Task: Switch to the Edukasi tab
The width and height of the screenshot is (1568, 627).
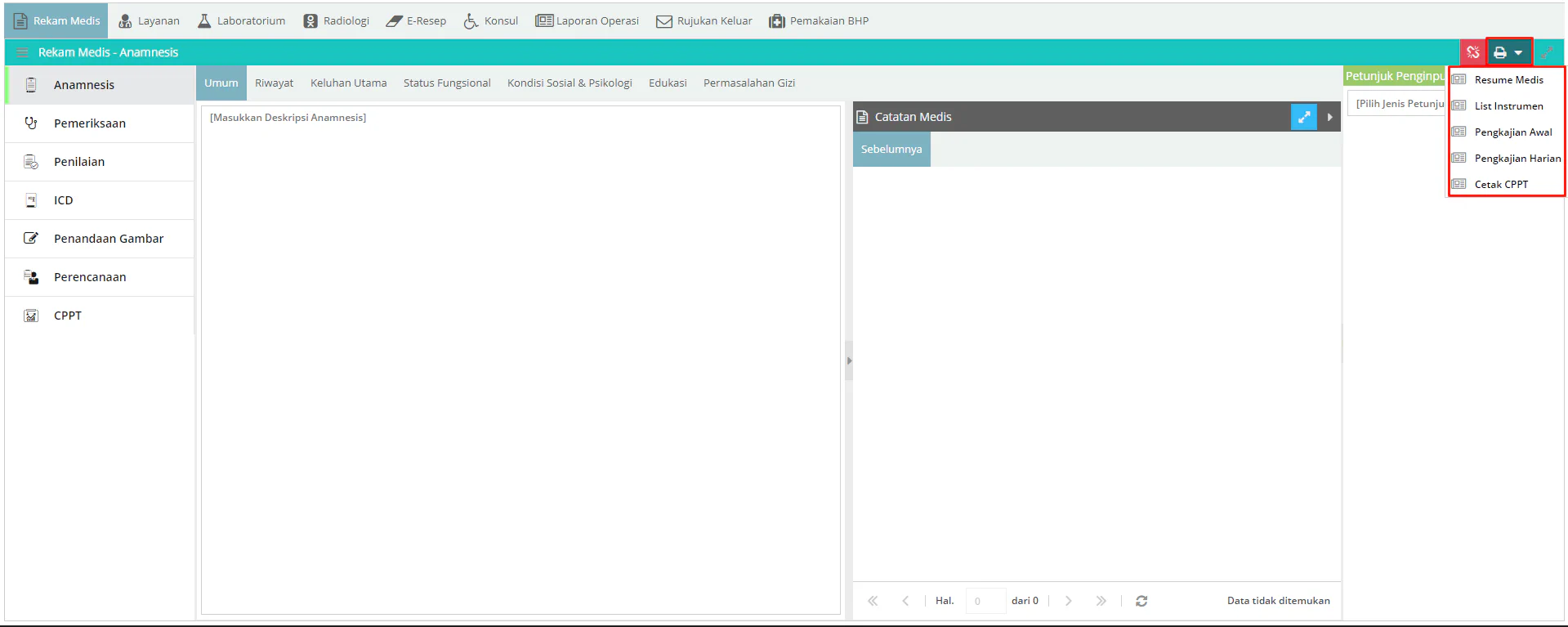Action: tap(668, 83)
